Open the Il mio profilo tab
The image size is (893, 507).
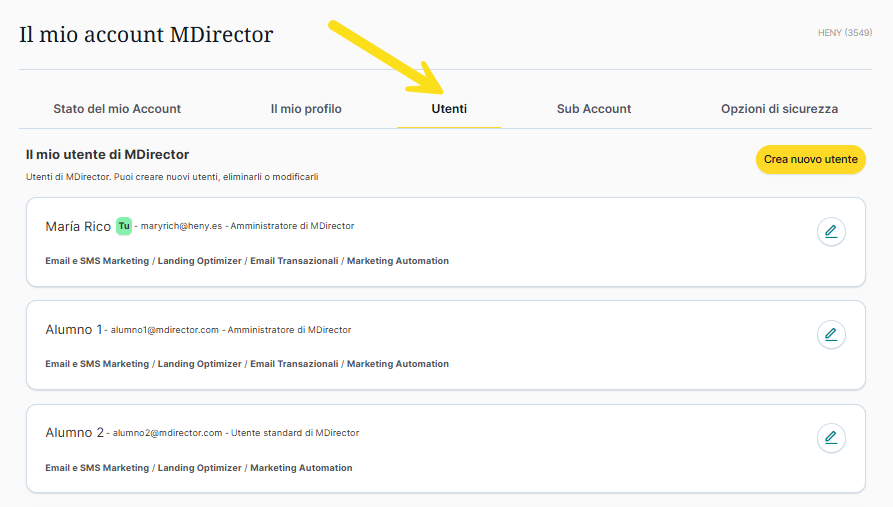[x=306, y=109]
